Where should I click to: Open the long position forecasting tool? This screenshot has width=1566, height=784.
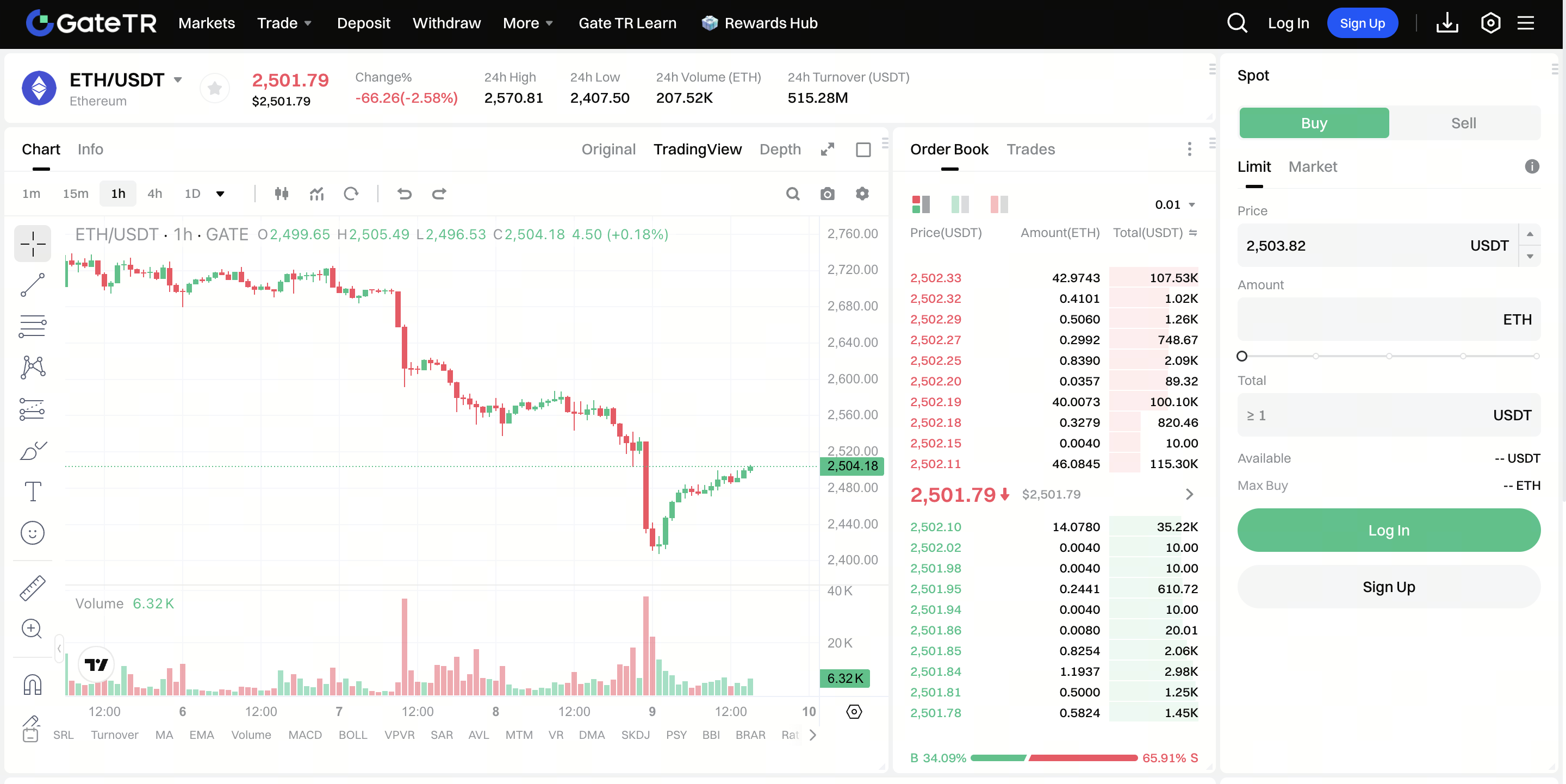coord(33,409)
